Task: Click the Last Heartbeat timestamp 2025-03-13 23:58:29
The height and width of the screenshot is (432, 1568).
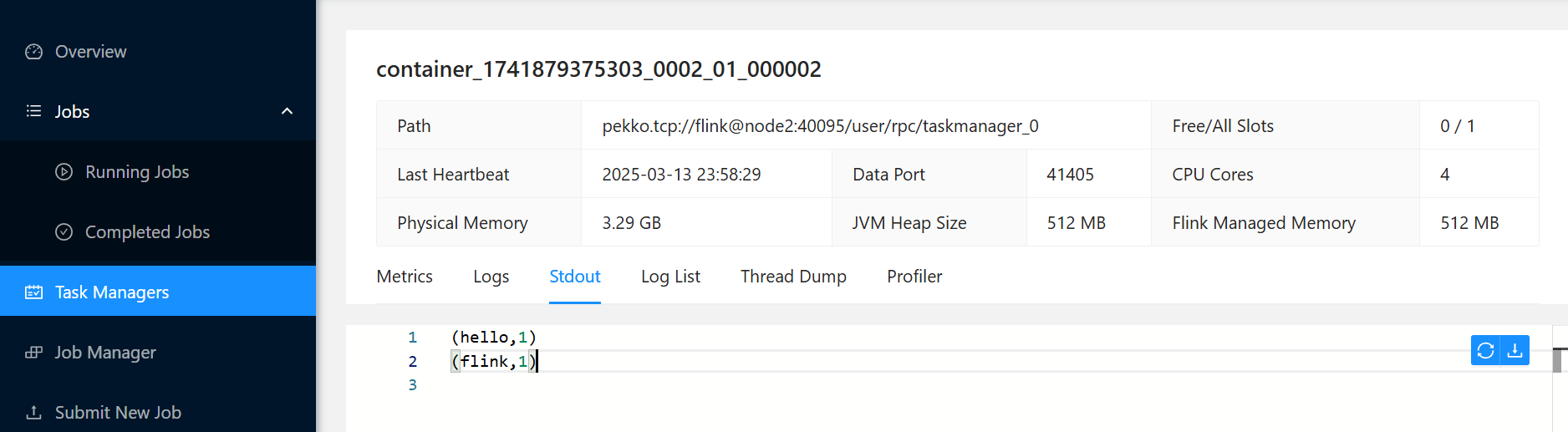Action: [x=681, y=175]
